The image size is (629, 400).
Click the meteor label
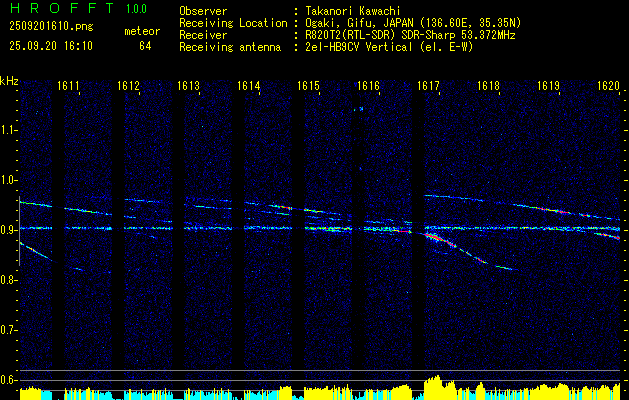(142, 31)
